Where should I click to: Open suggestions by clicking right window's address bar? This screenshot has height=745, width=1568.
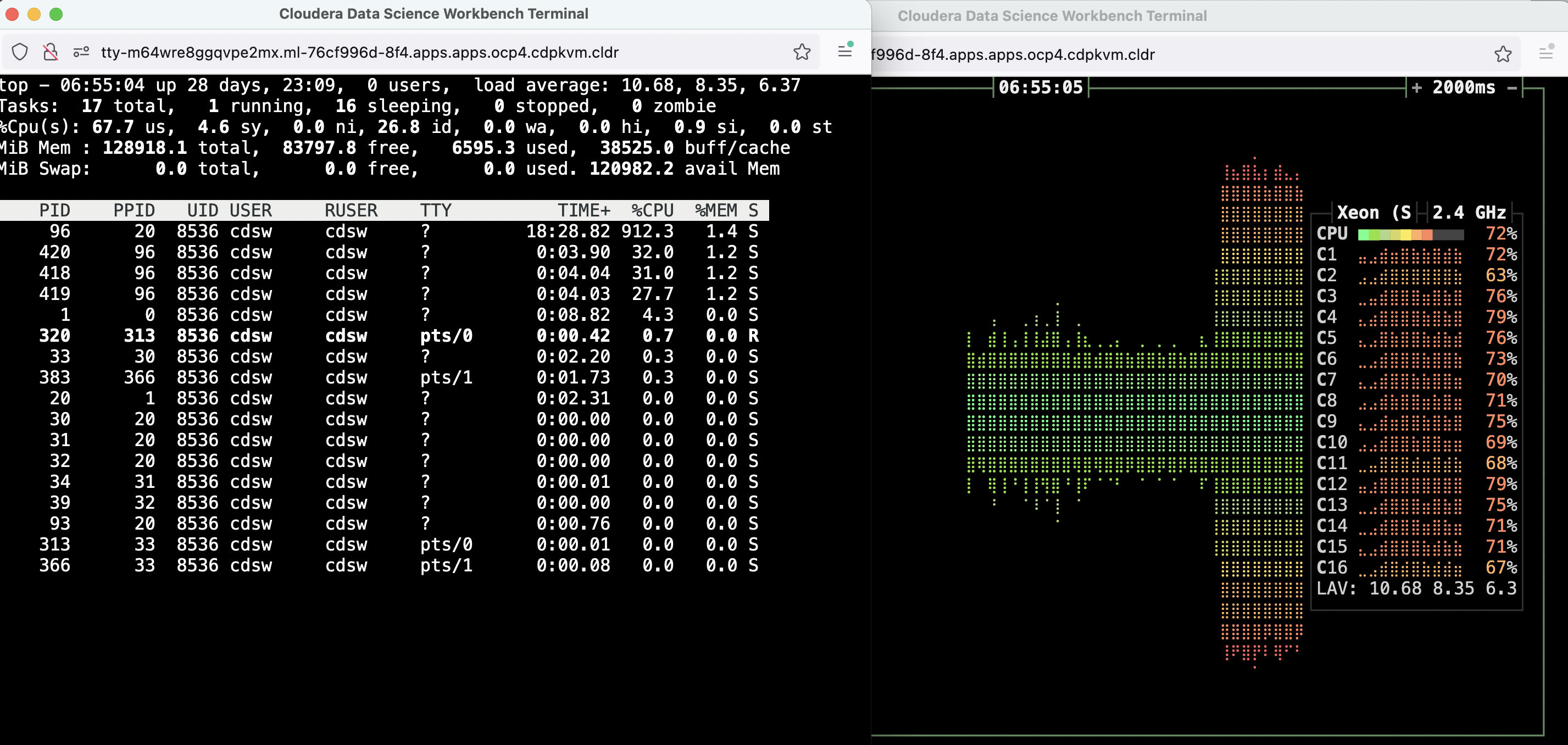pyautogui.click(x=1156, y=54)
